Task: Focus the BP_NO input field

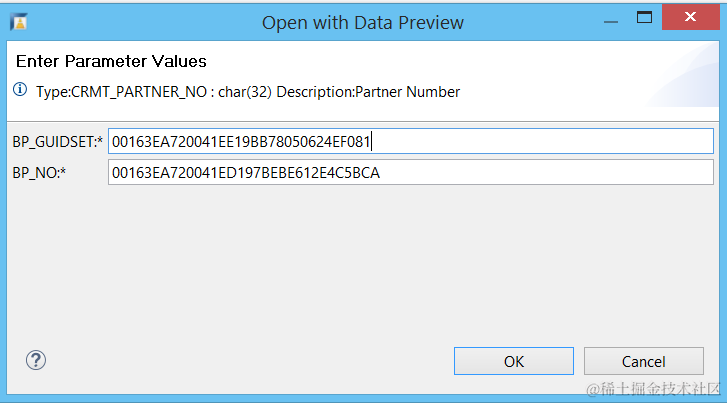Action: coord(411,172)
